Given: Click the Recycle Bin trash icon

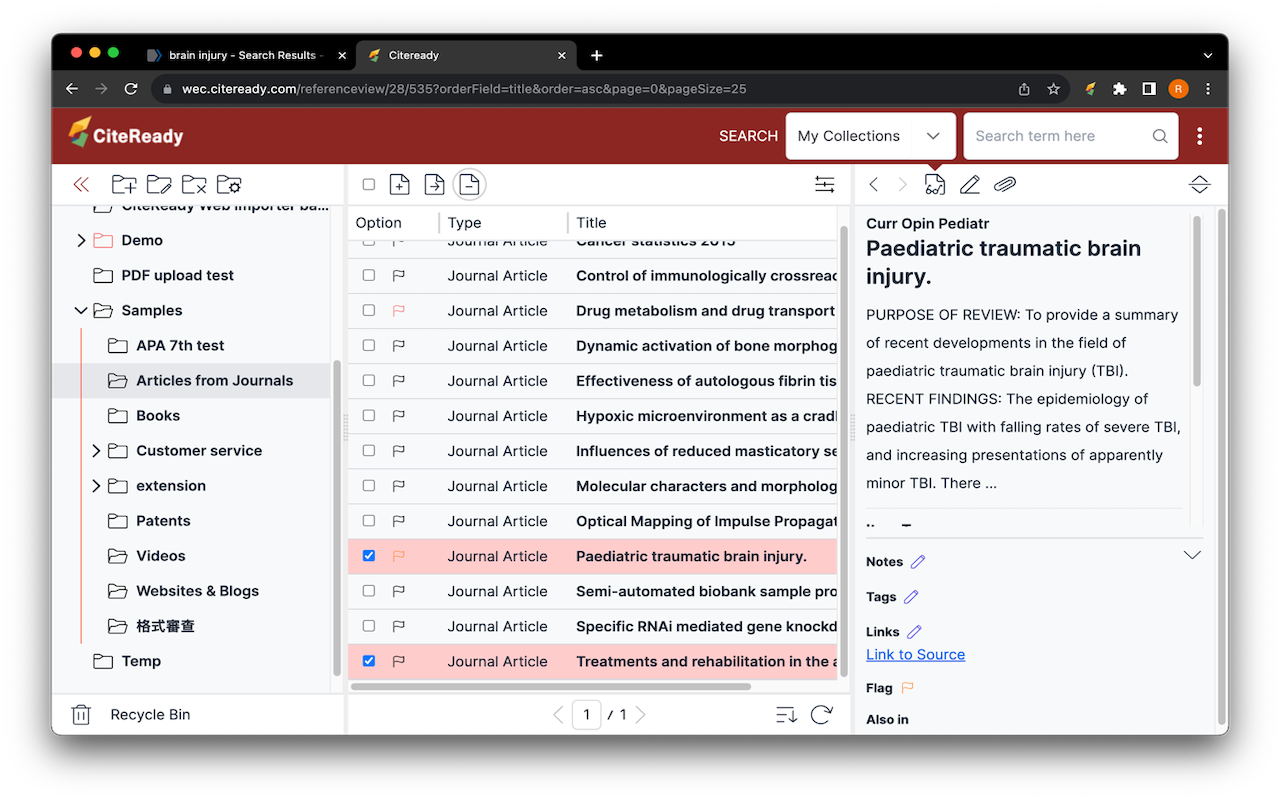Looking at the screenshot, I should tap(81, 715).
